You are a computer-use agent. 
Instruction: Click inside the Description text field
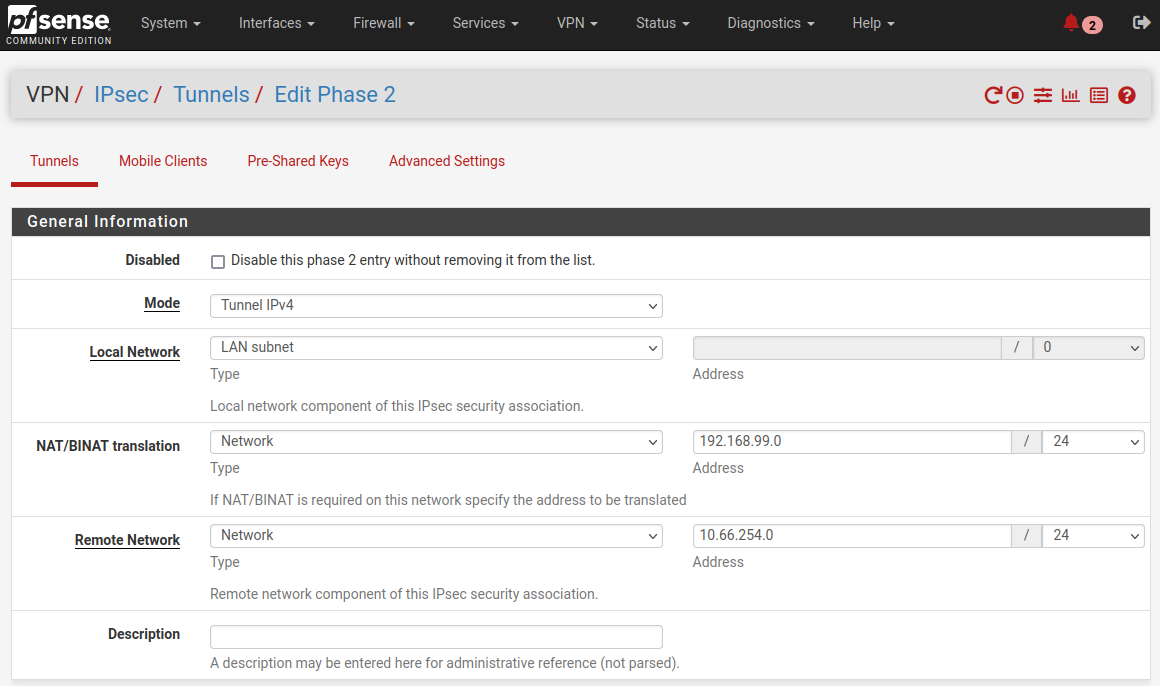[x=436, y=636]
